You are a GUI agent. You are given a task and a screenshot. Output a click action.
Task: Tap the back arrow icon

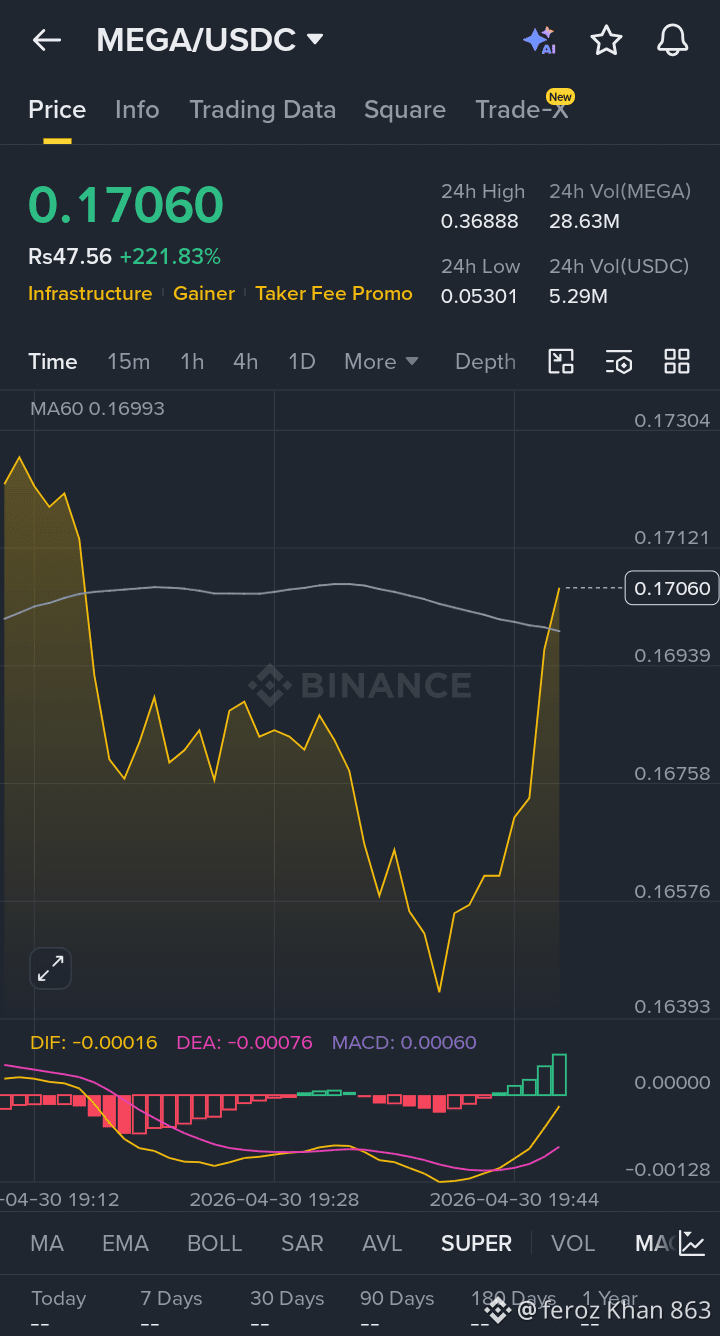point(47,40)
